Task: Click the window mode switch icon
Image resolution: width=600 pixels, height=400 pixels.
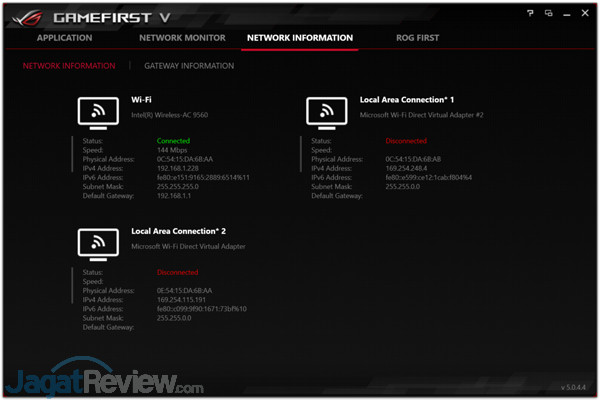Action: point(548,13)
